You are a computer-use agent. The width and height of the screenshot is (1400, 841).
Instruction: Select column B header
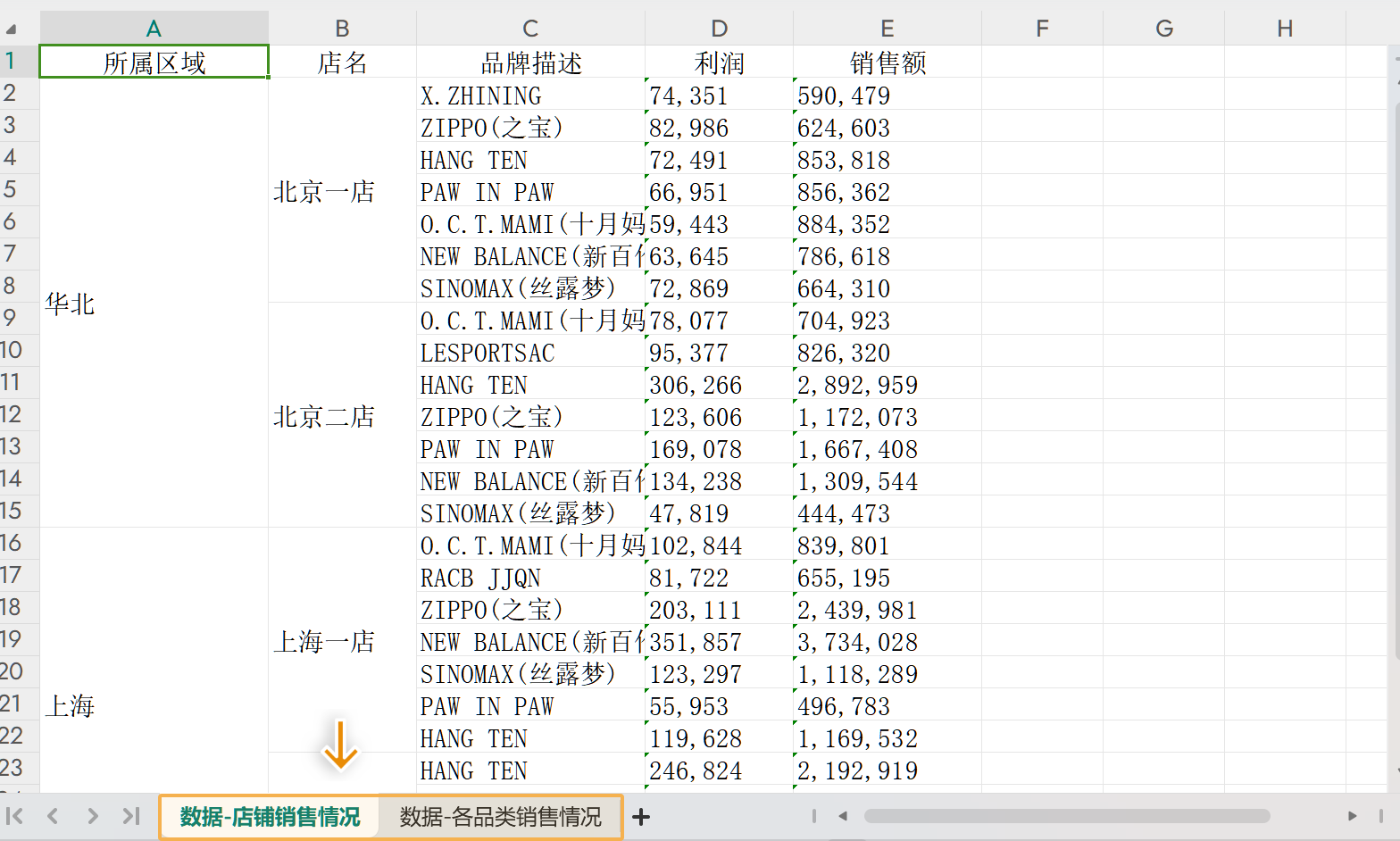click(x=342, y=29)
